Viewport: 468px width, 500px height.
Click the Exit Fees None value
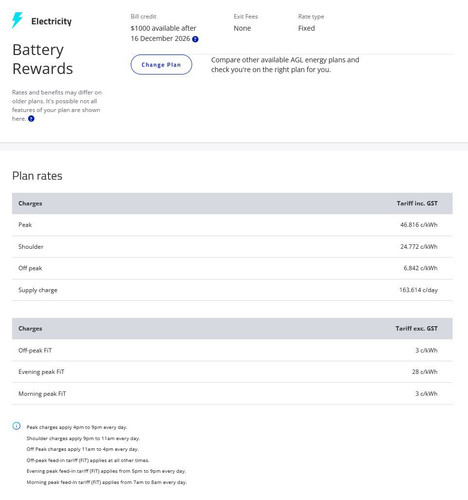tap(242, 28)
